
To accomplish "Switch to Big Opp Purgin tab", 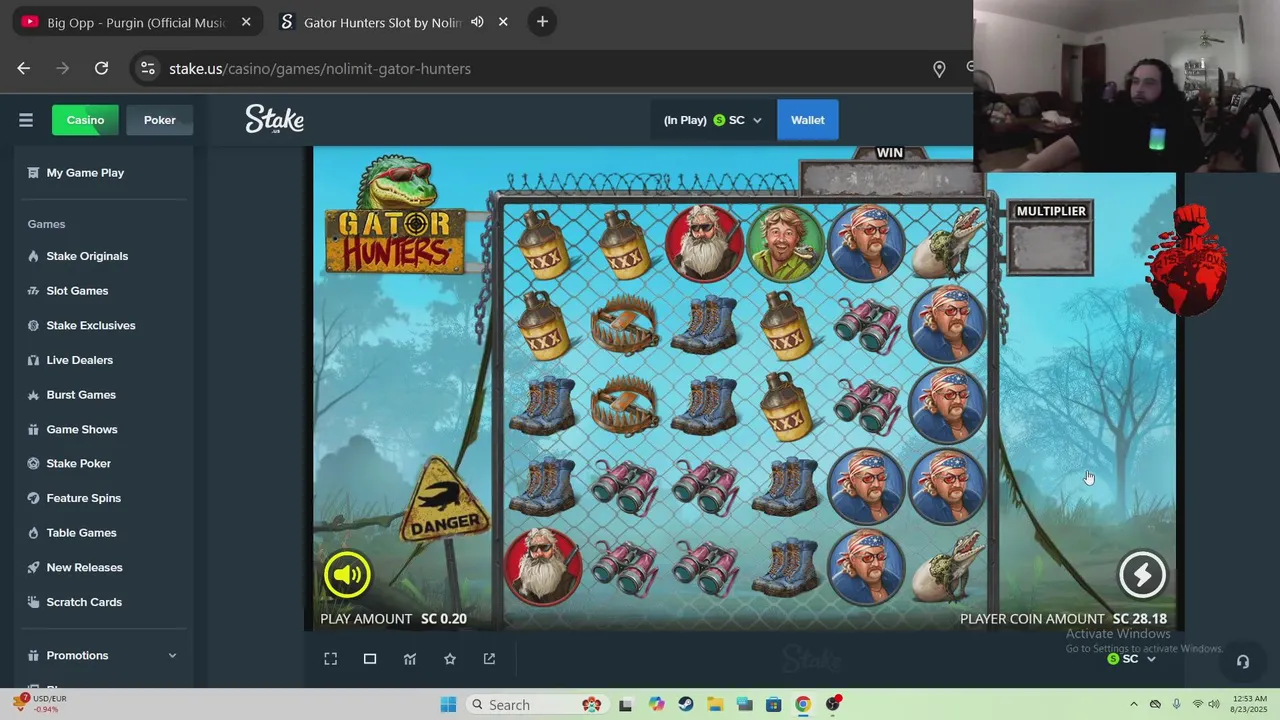I will [138, 22].
